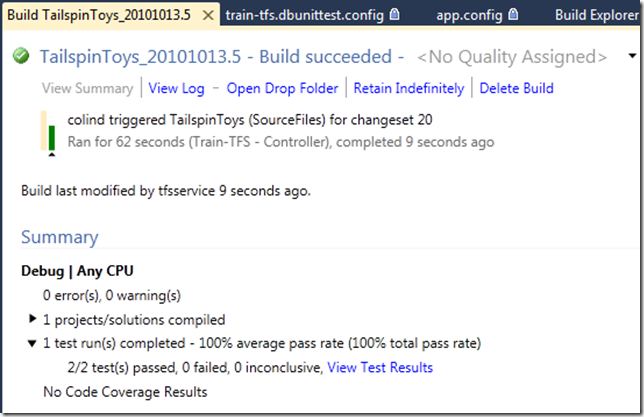The height and width of the screenshot is (417, 644).
Task: Click the lock icon on train-tfs.dbunittest.config tab
Action: click(x=394, y=15)
